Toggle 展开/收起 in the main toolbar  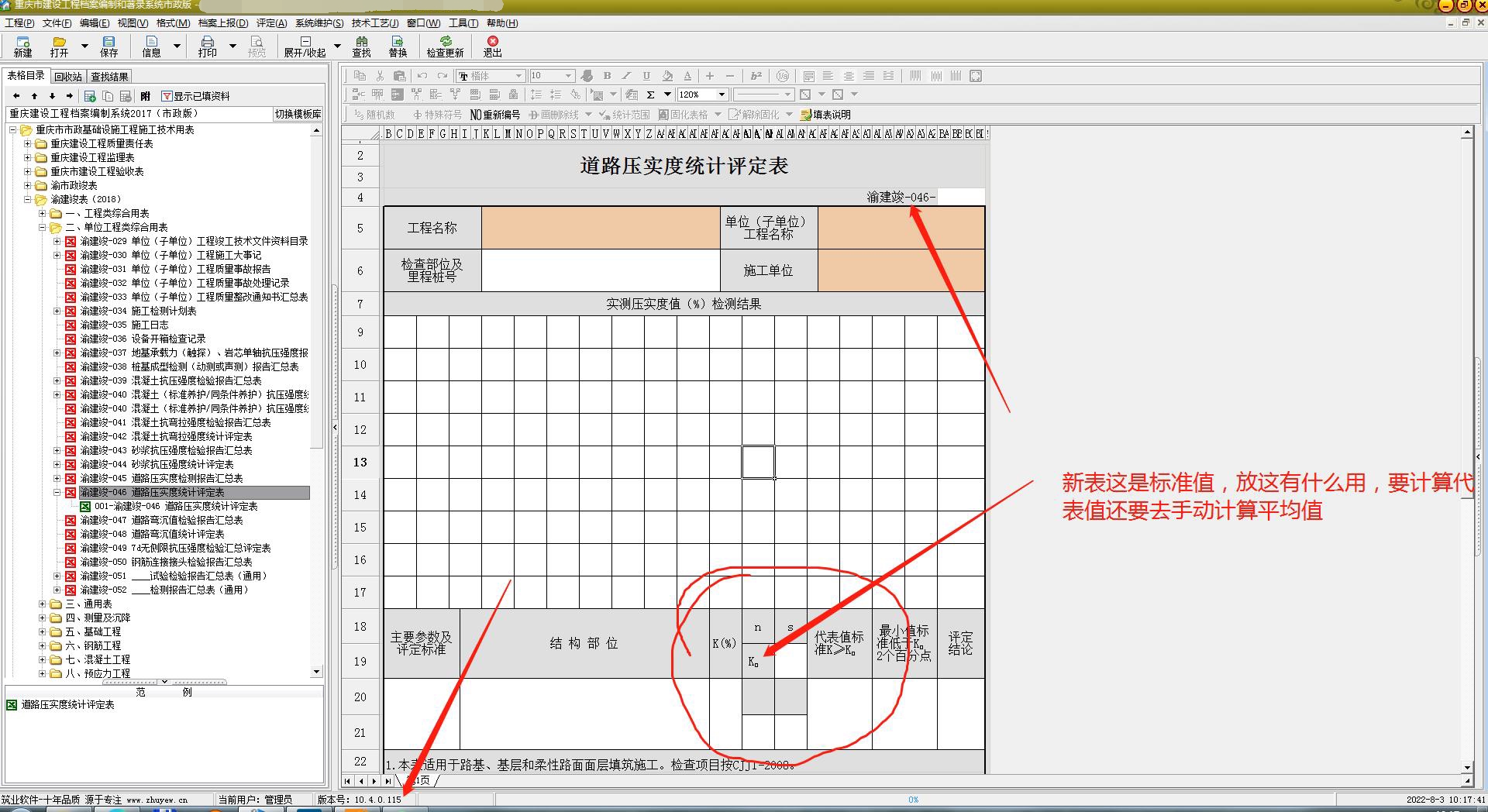tap(305, 46)
